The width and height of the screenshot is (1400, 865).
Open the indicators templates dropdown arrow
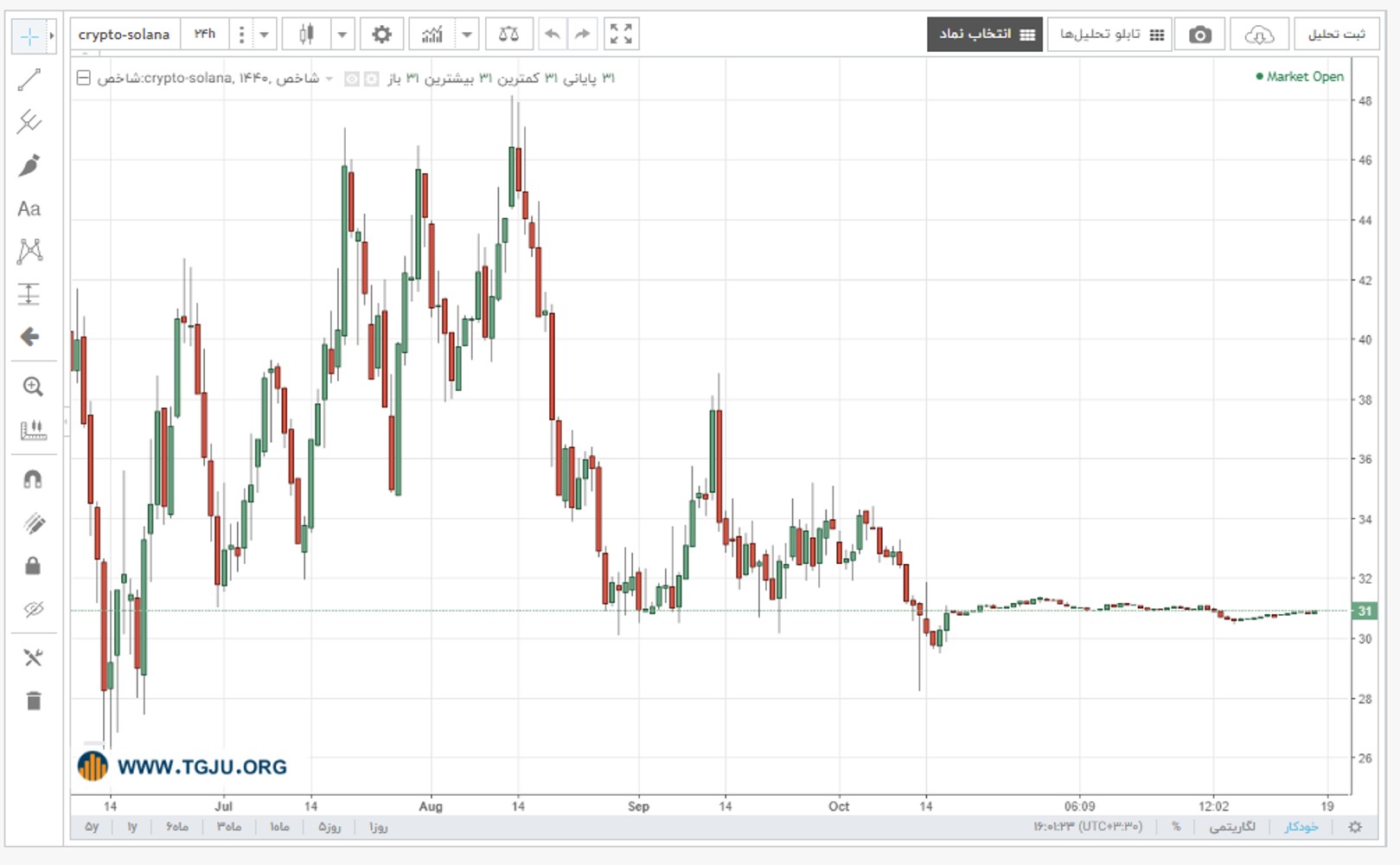pyautogui.click(x=467, y=35)
